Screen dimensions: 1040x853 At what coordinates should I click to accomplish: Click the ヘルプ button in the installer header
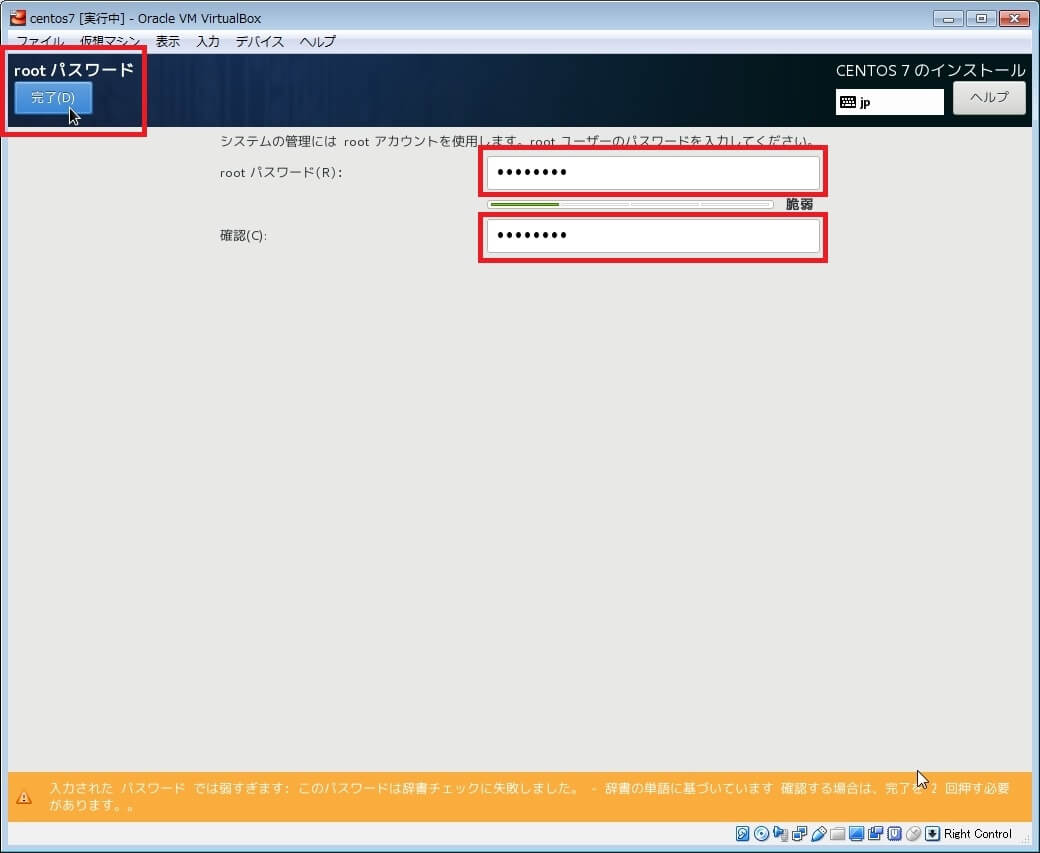[x=989, y=98]
